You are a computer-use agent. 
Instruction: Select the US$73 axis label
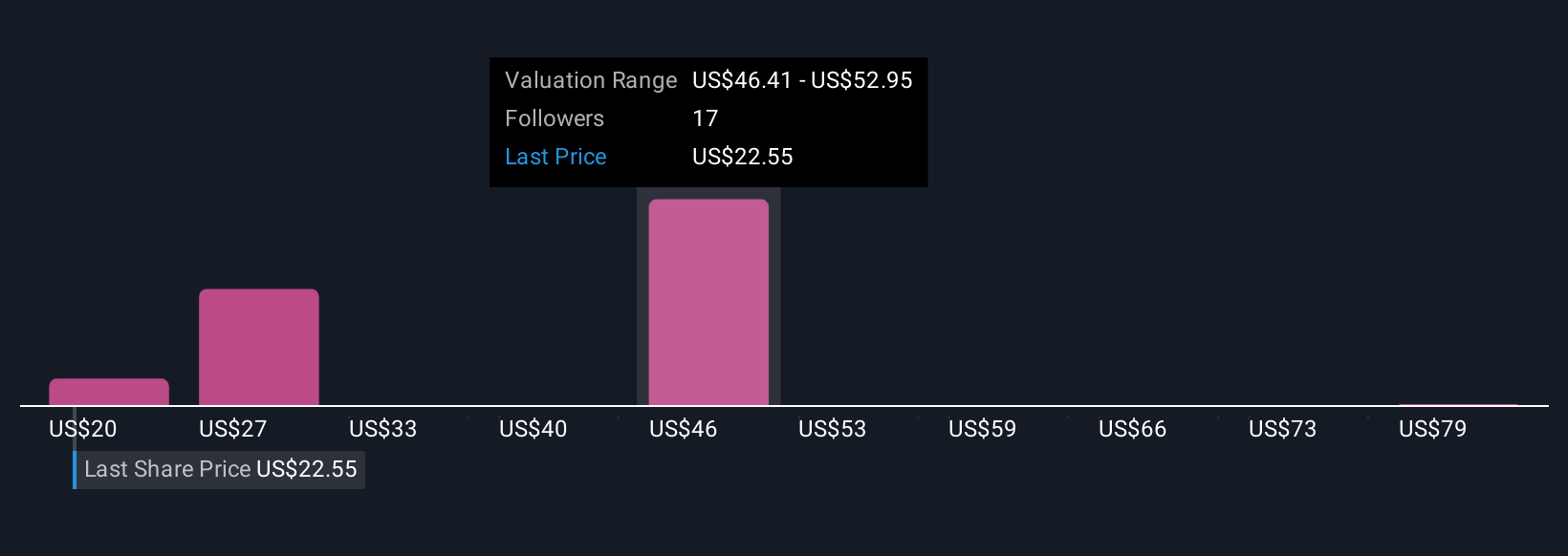click(x=1283, y=429)
